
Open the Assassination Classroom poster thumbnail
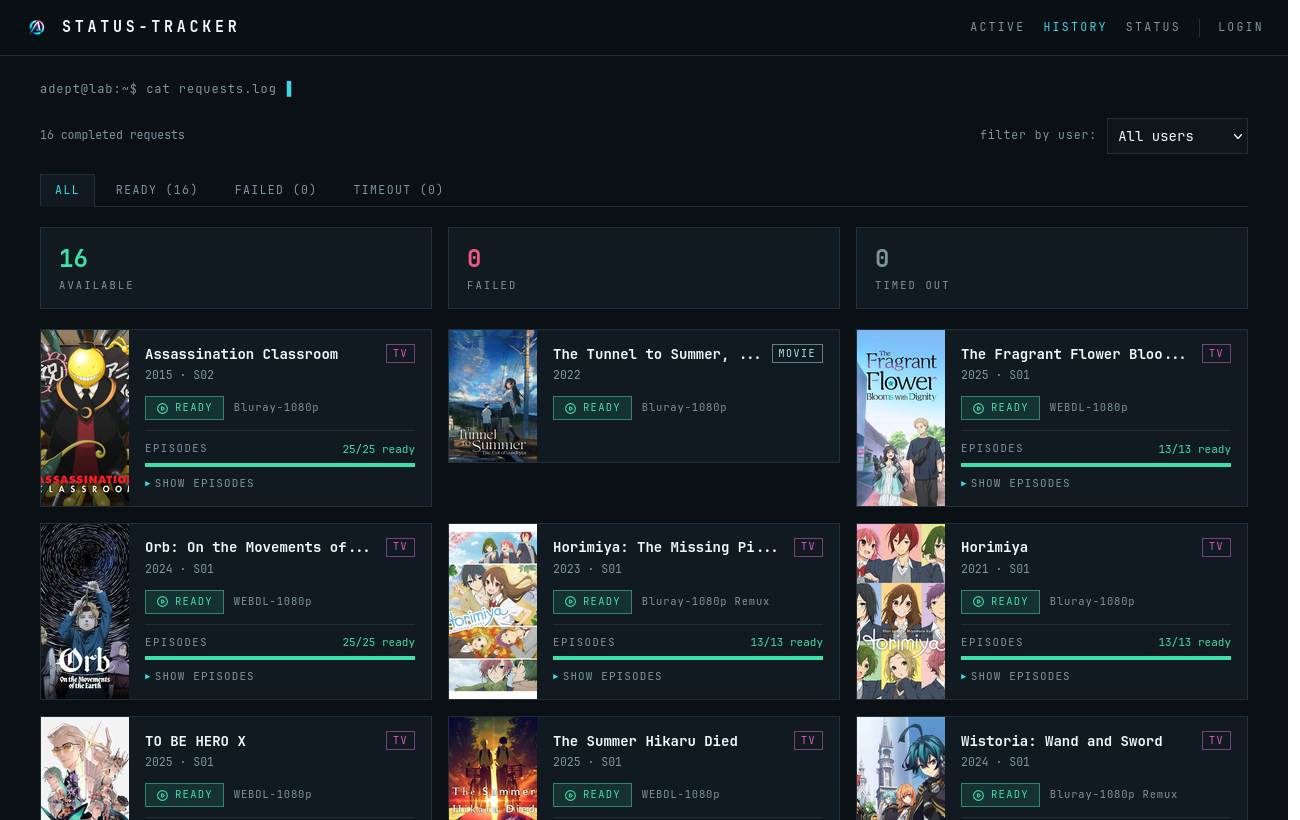pyautogui.click(x=85, y=418)
